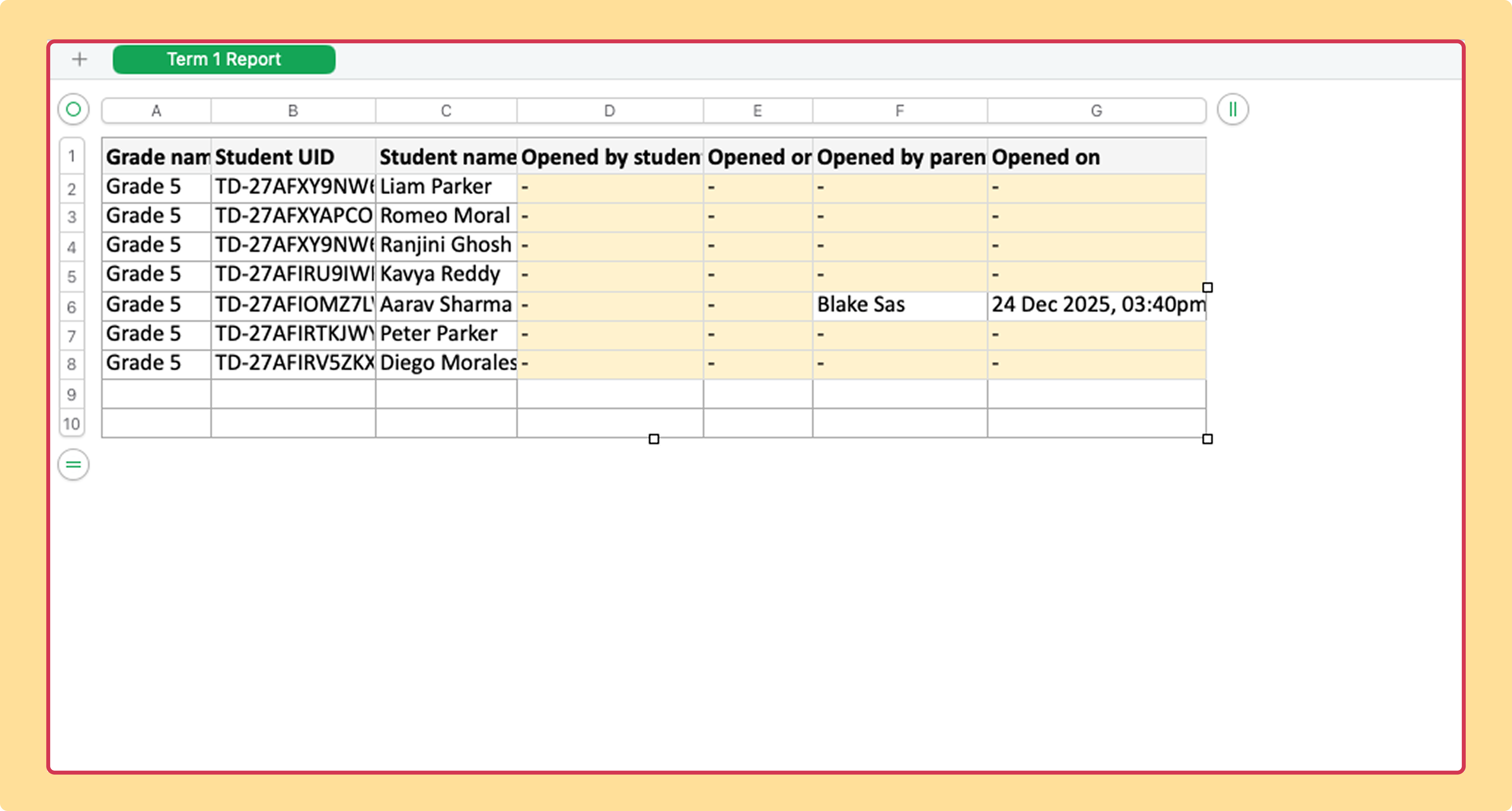Open the Term 1 Report sheet tab
1512x811 pixels.
(224, 59)
